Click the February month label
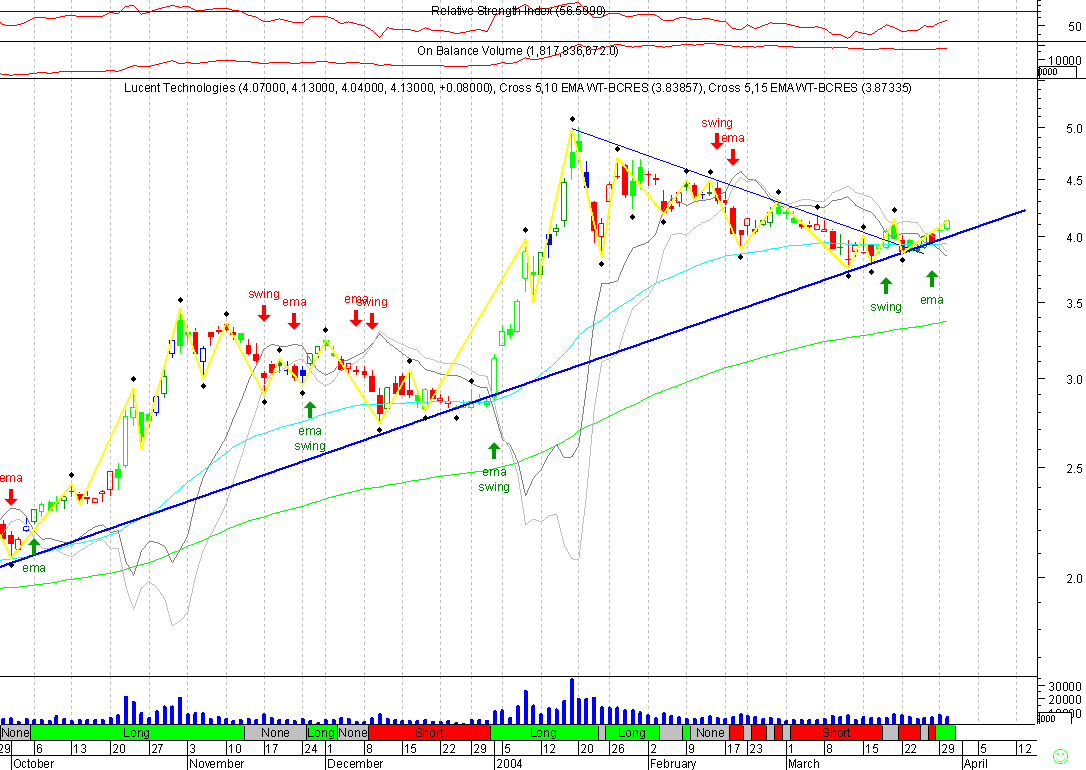This screenshot has width=1086, height=770. pos(673,763)
